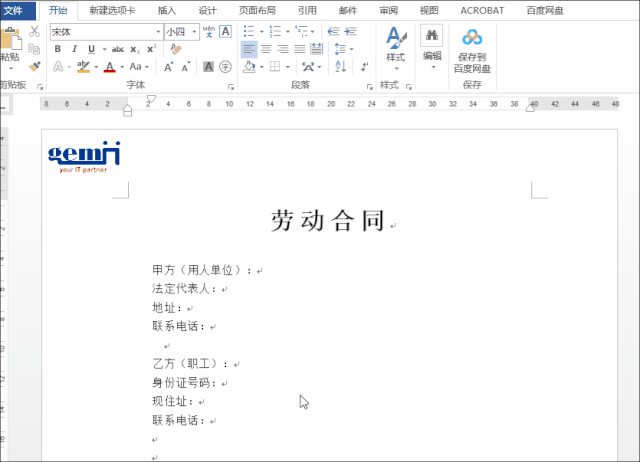This screenshot has height=462, width=640.
Task: Click Decrease Indent icon
Action: coord(333,31)
